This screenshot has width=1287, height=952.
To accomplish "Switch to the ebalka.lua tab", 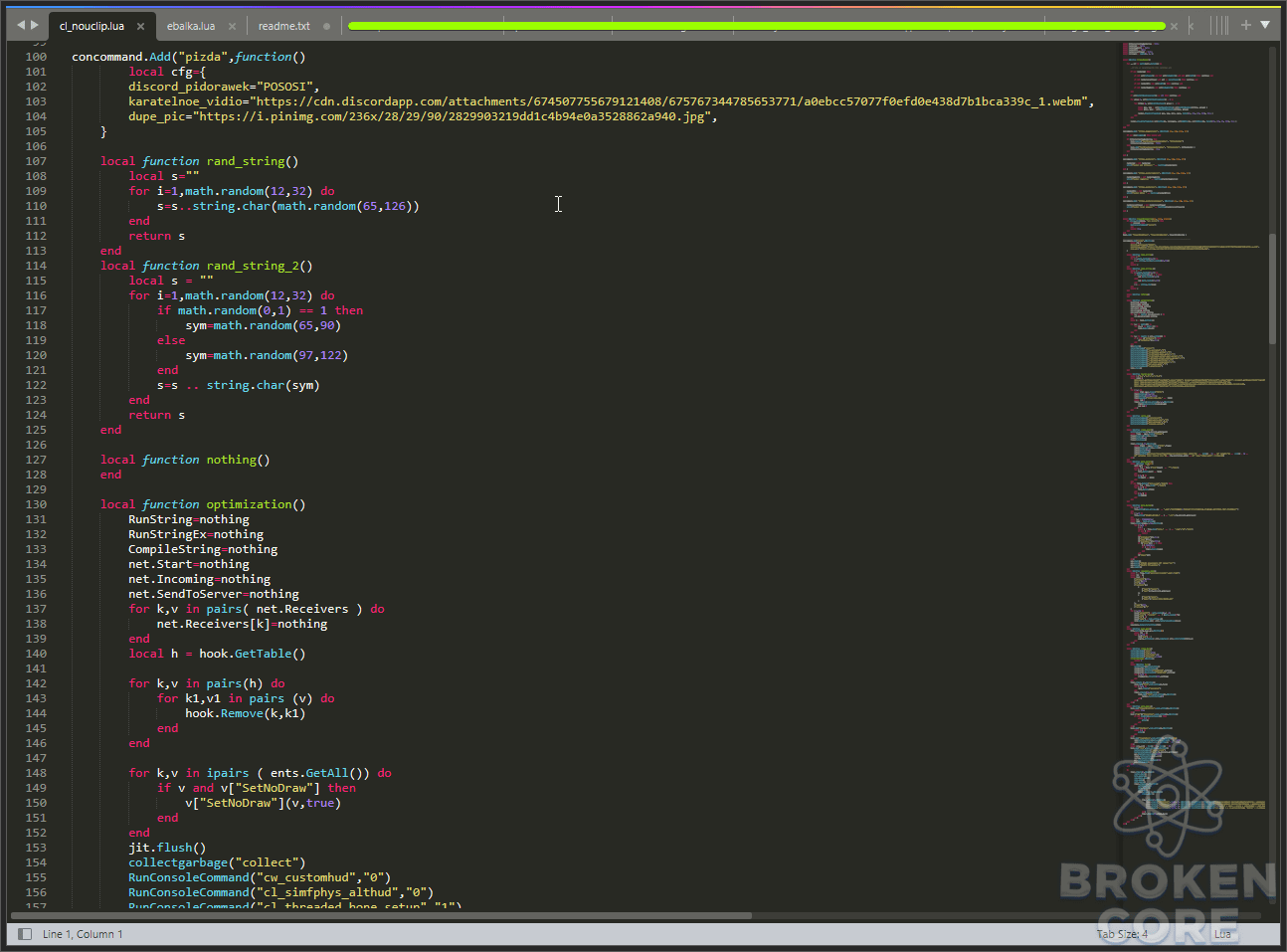I will tap(191, 26).
